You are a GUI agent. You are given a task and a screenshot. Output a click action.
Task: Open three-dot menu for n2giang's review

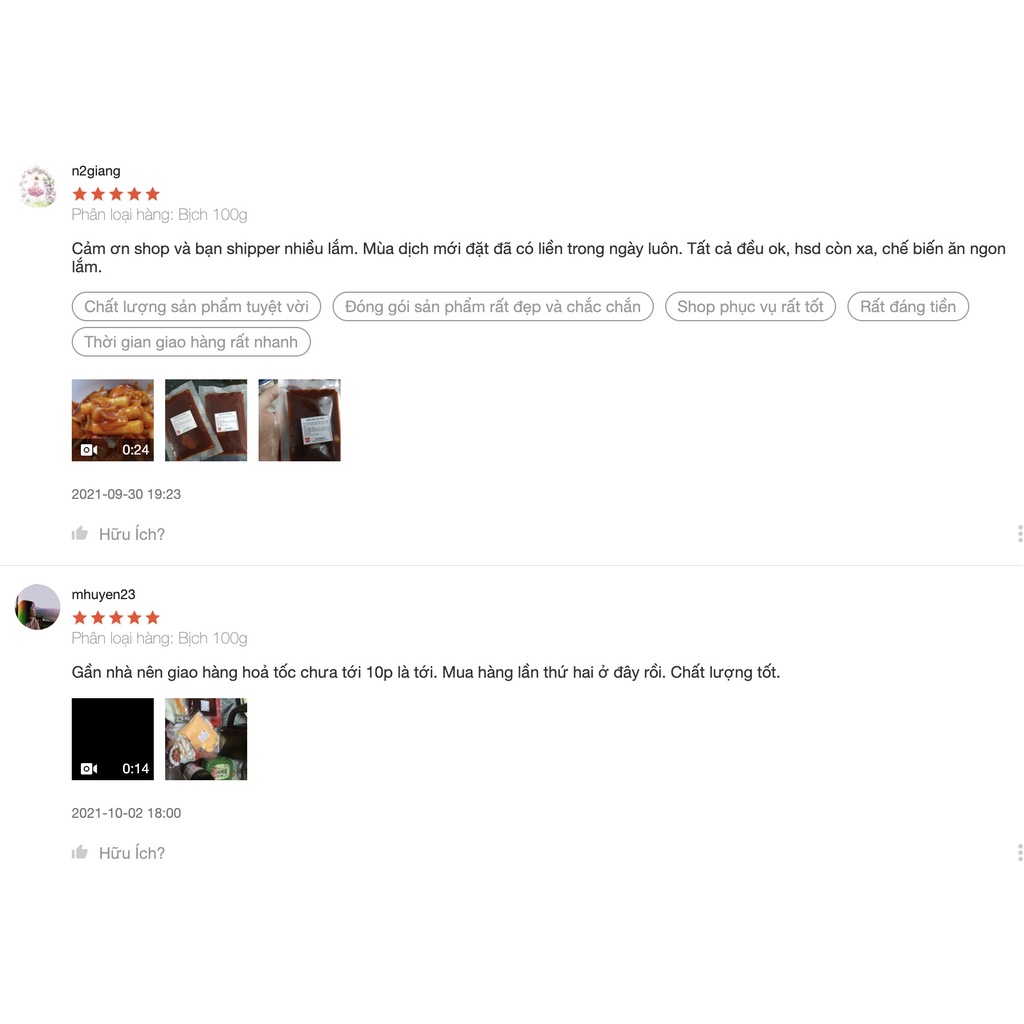tap(1019, 534)
